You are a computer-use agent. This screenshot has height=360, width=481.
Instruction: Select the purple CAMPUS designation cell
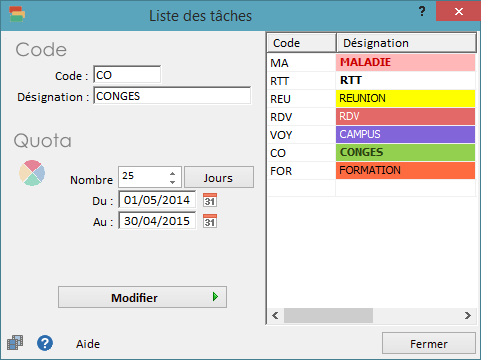[405, 134]
